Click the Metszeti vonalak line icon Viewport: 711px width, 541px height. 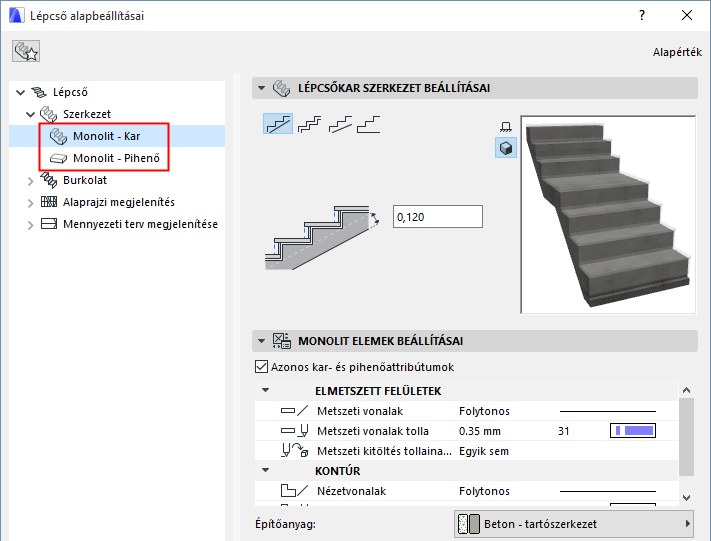(x=294, y=411)
